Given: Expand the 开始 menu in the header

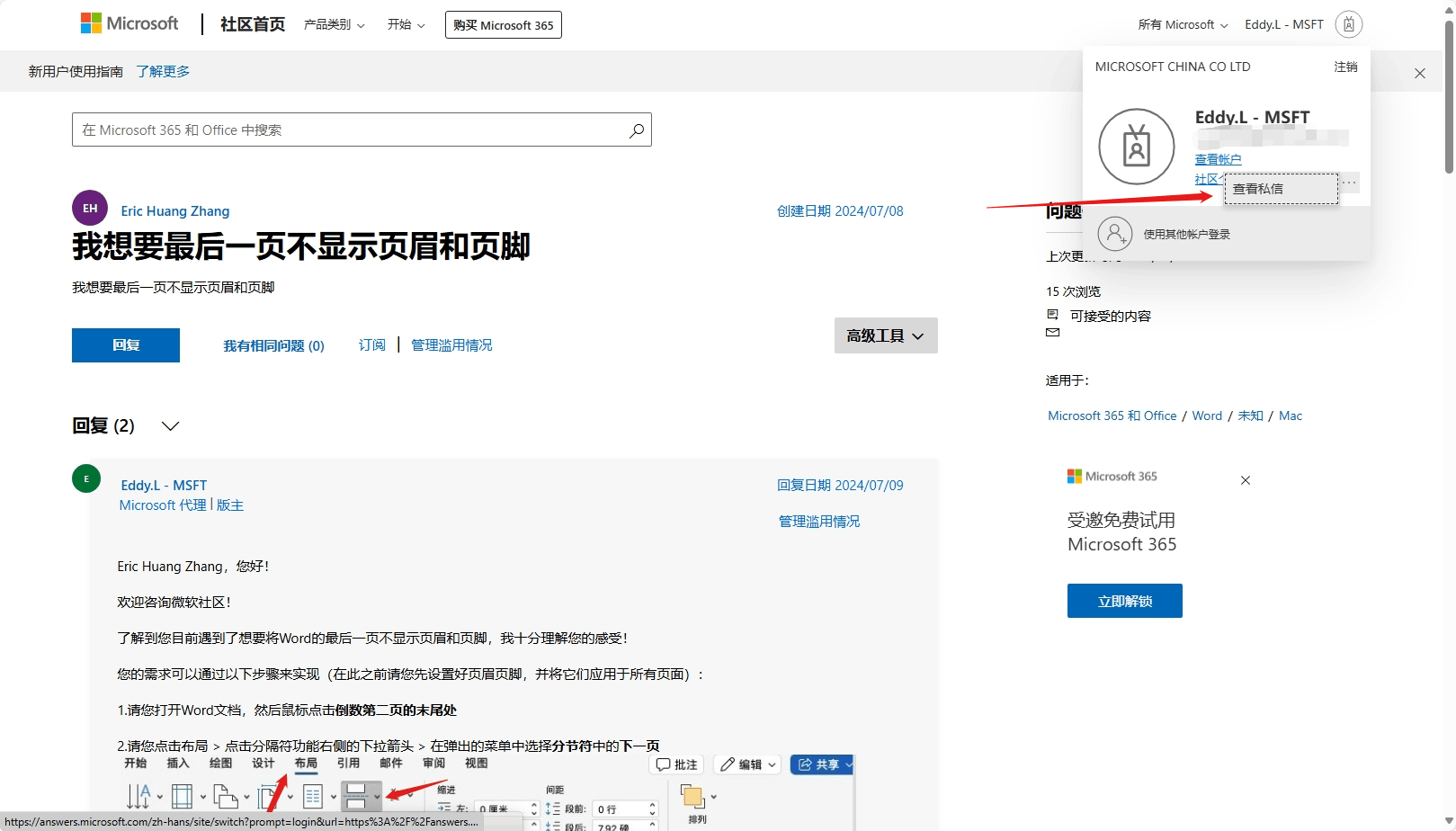Looking at the screenshot, I should click(x=406, y=24).
